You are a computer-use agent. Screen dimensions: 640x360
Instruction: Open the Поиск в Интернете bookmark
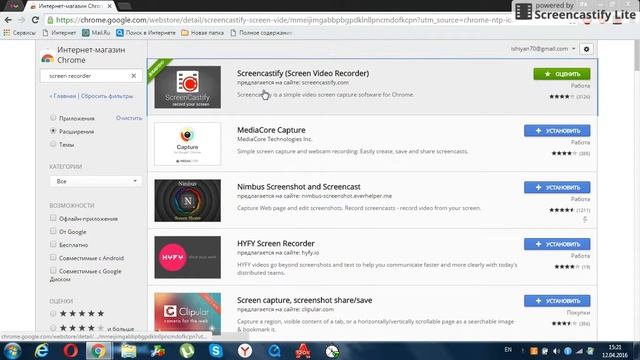(x=146, y=33)
